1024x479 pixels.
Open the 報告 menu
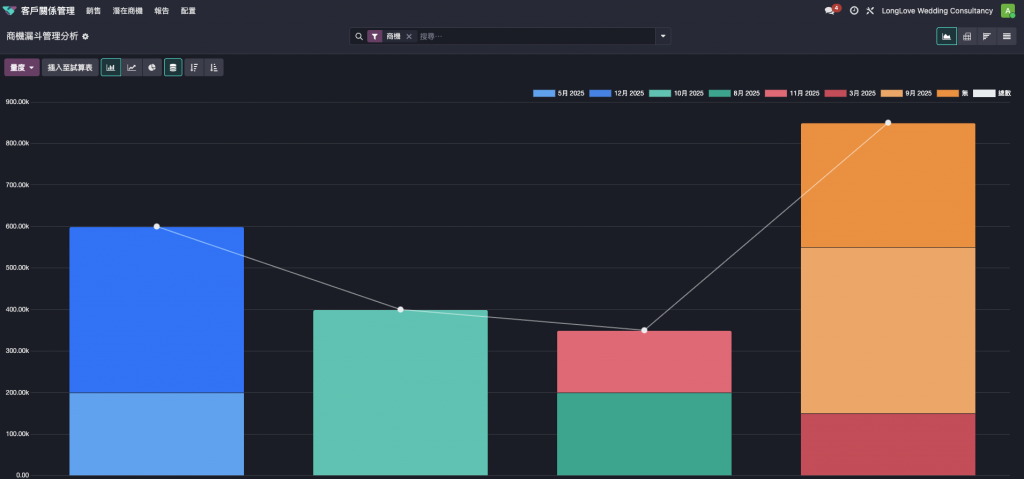tap(161, 11)
